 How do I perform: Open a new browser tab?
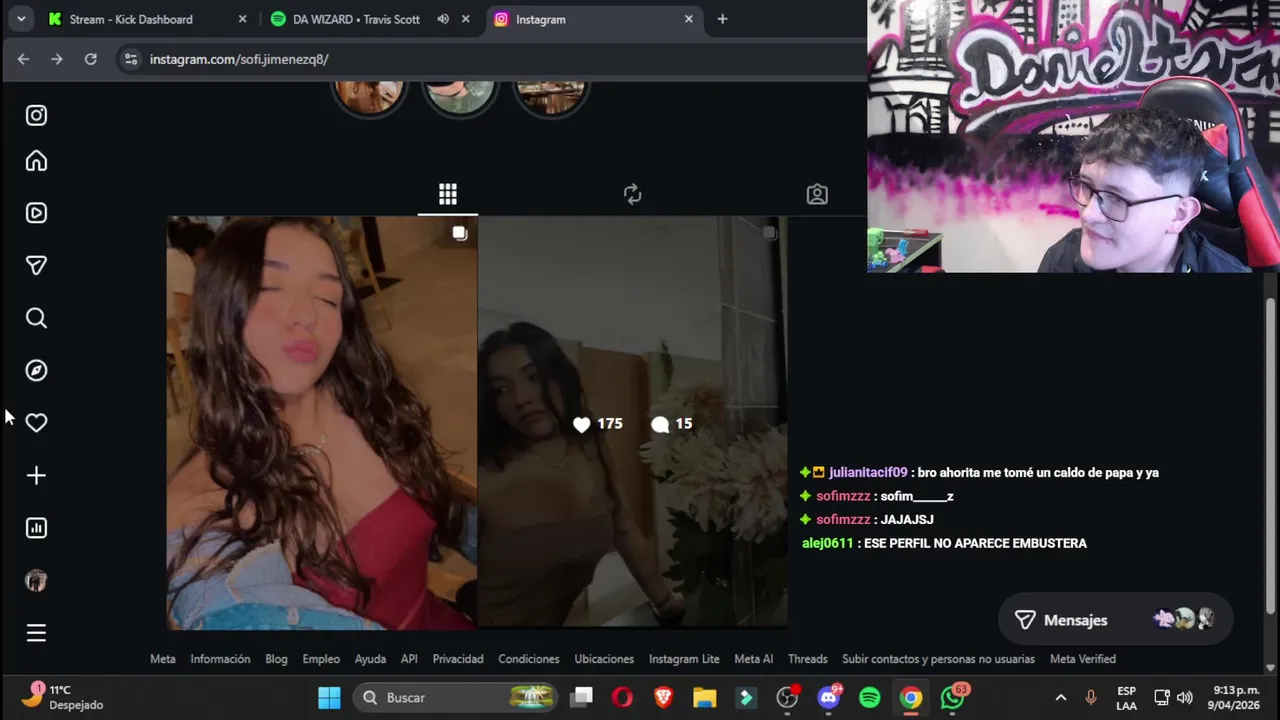coord(722,19)
